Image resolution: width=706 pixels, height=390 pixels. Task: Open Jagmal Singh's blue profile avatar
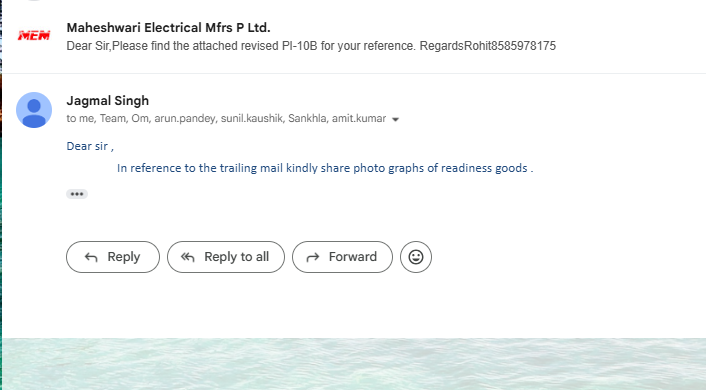click(34, 110)
